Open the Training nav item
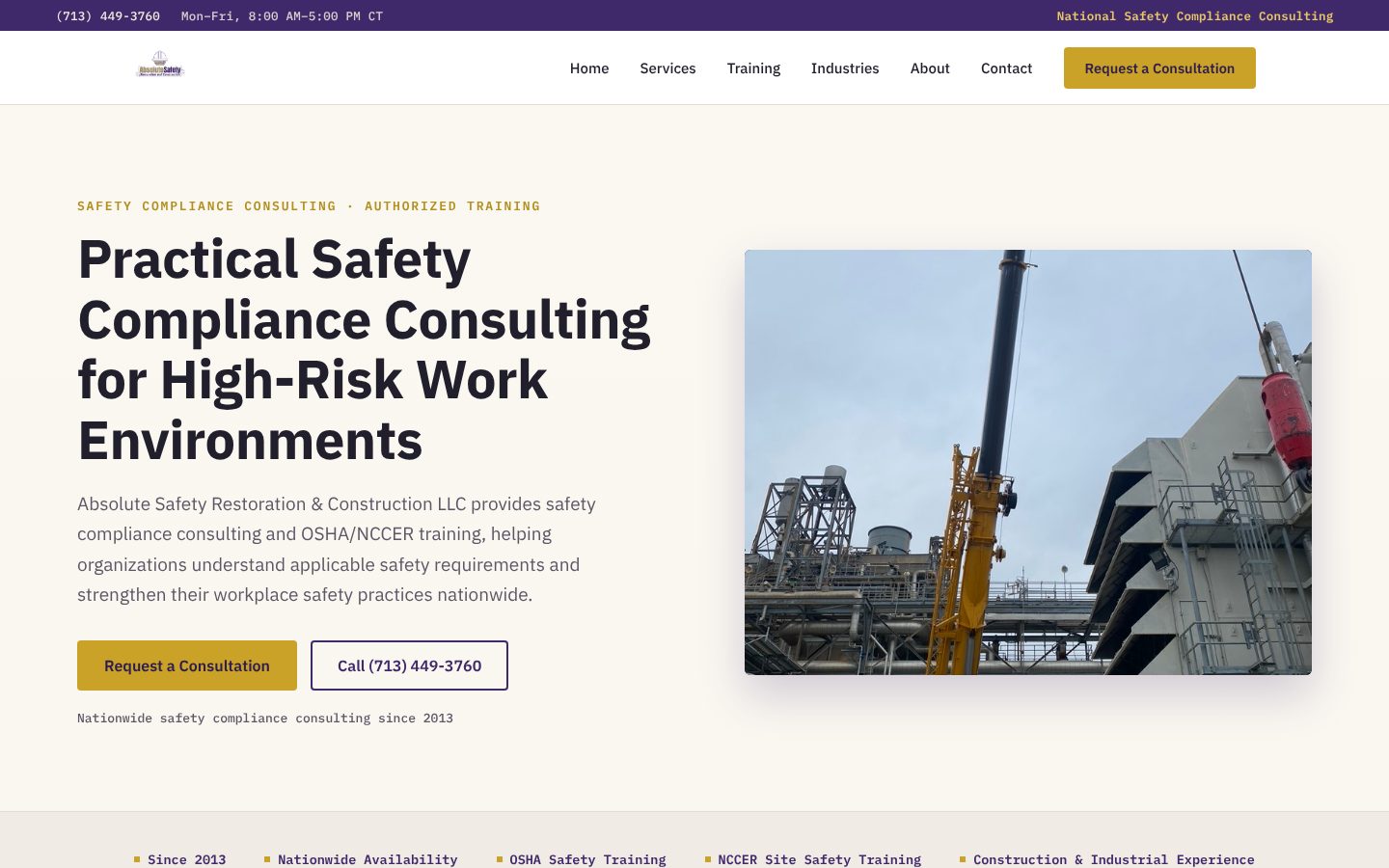The height and width of the screenshot is (868, 1389). click(x=753, y=68)
